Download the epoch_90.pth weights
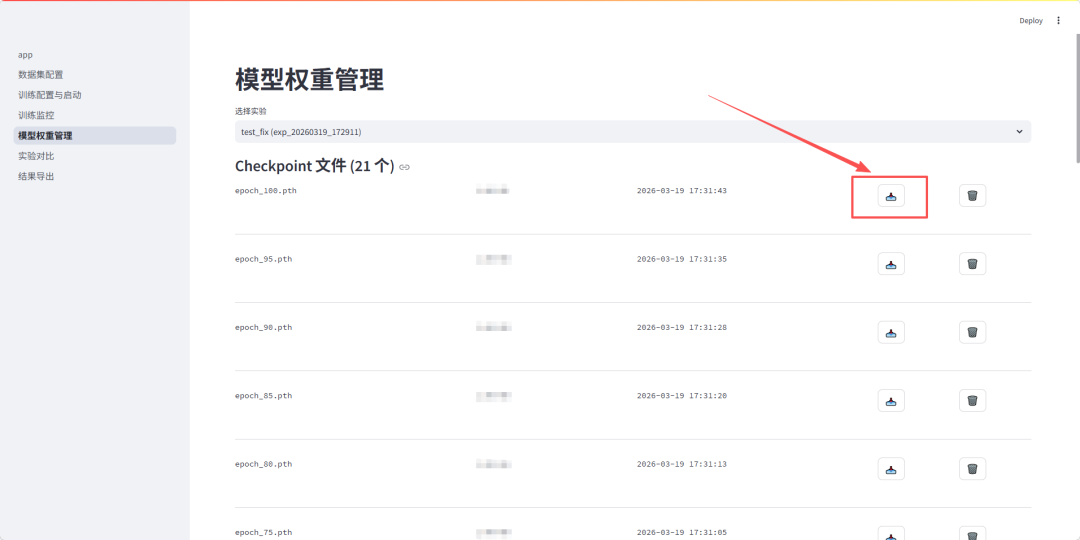The width and height of the screenshot is (1080, 540). pos(891,332)
